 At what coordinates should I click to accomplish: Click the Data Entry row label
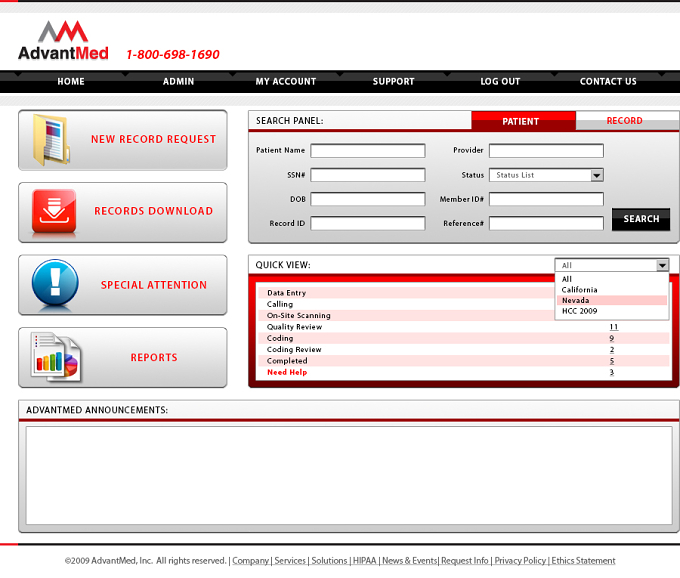click(x=286, y=293)
